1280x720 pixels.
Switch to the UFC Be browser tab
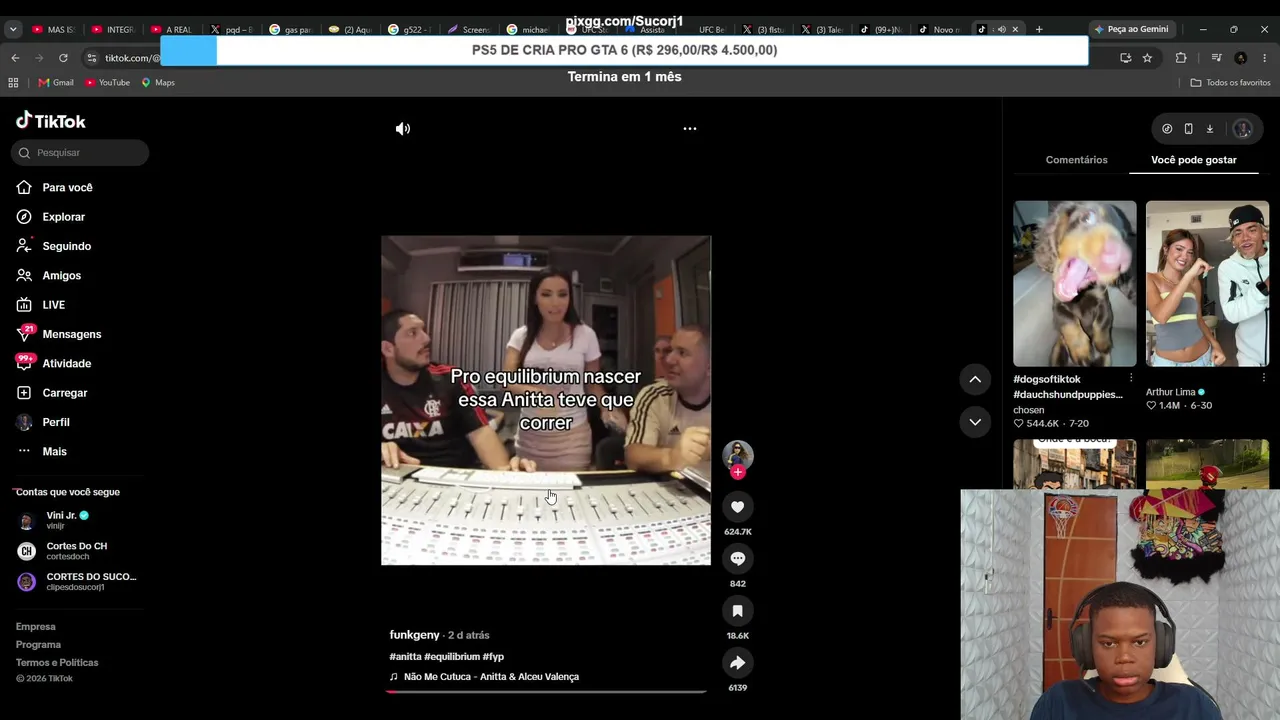point(711,29)
